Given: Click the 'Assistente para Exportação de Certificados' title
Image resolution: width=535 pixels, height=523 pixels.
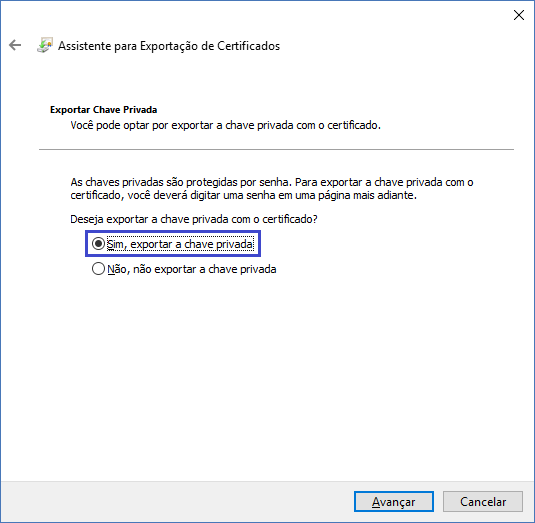Looking at the screenshot, I should (169, 46).
